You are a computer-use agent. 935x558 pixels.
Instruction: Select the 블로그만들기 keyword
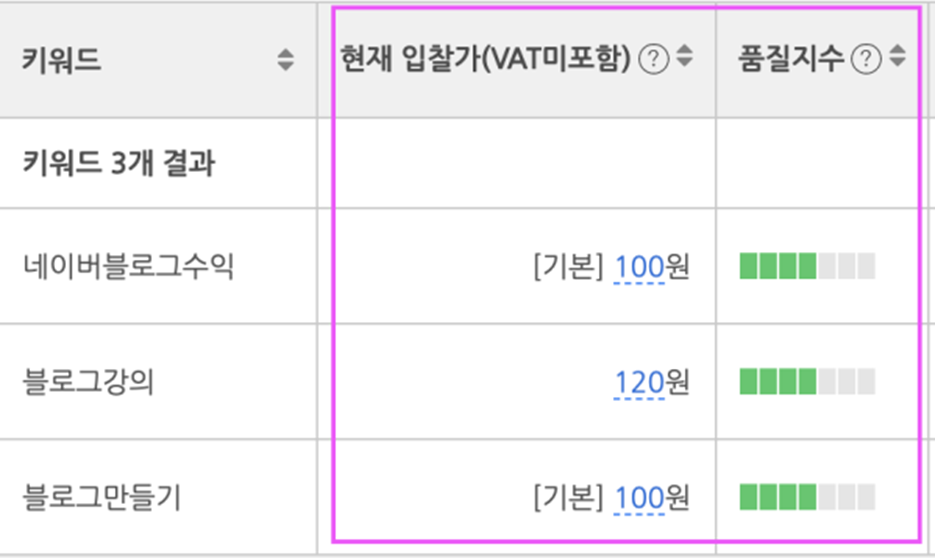coord(101,497)
